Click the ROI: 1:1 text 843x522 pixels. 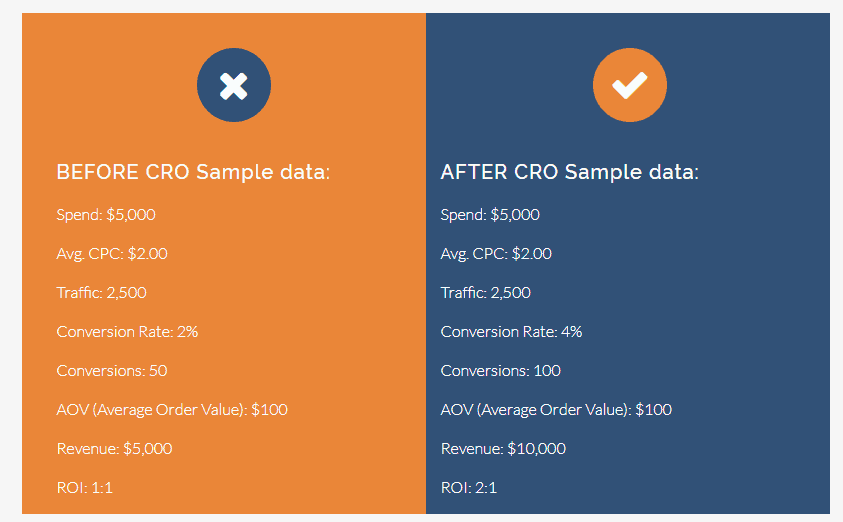(x=76, y=488)
